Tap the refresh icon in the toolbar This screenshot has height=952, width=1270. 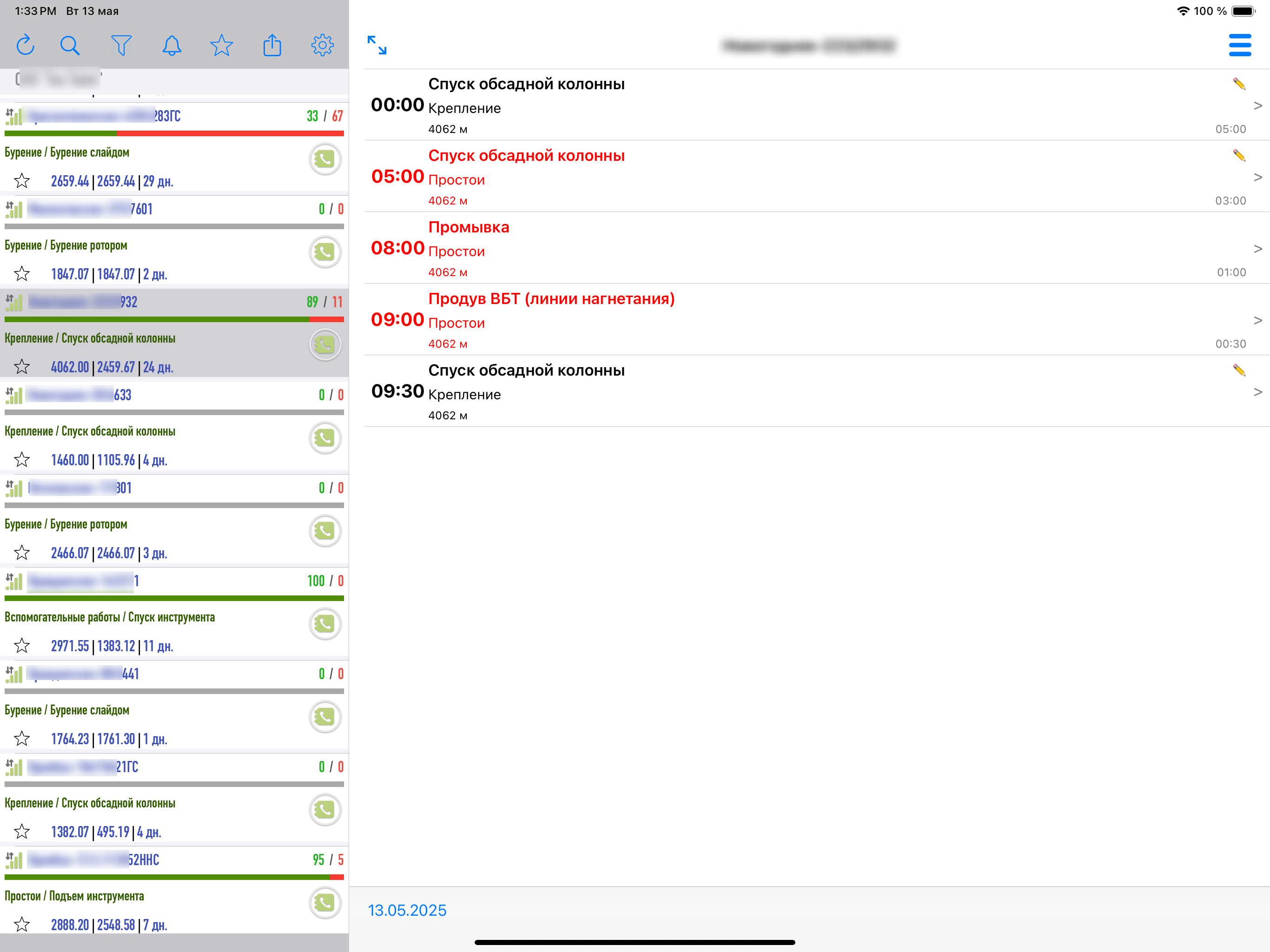25,46
